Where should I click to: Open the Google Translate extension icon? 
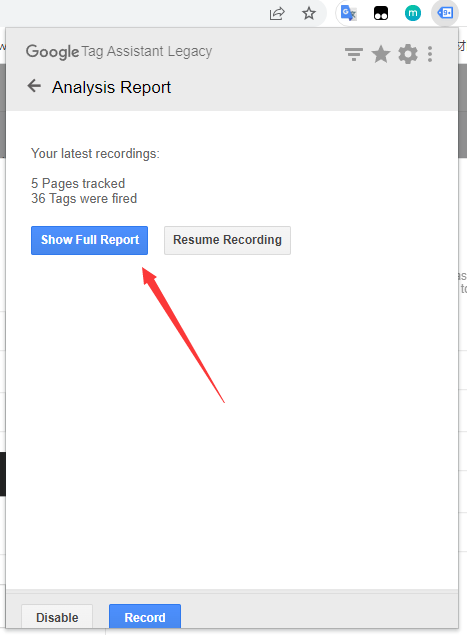pos(349,13)
